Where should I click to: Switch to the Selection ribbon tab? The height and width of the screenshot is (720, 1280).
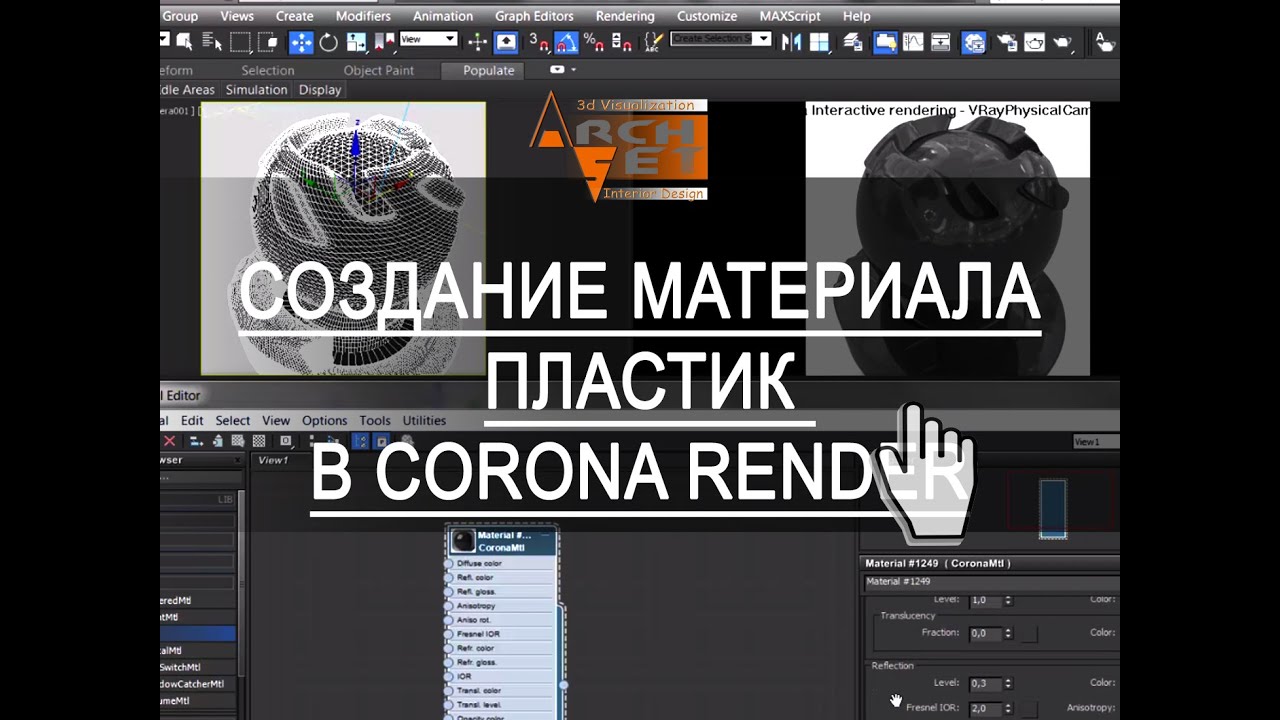point(268,70)
